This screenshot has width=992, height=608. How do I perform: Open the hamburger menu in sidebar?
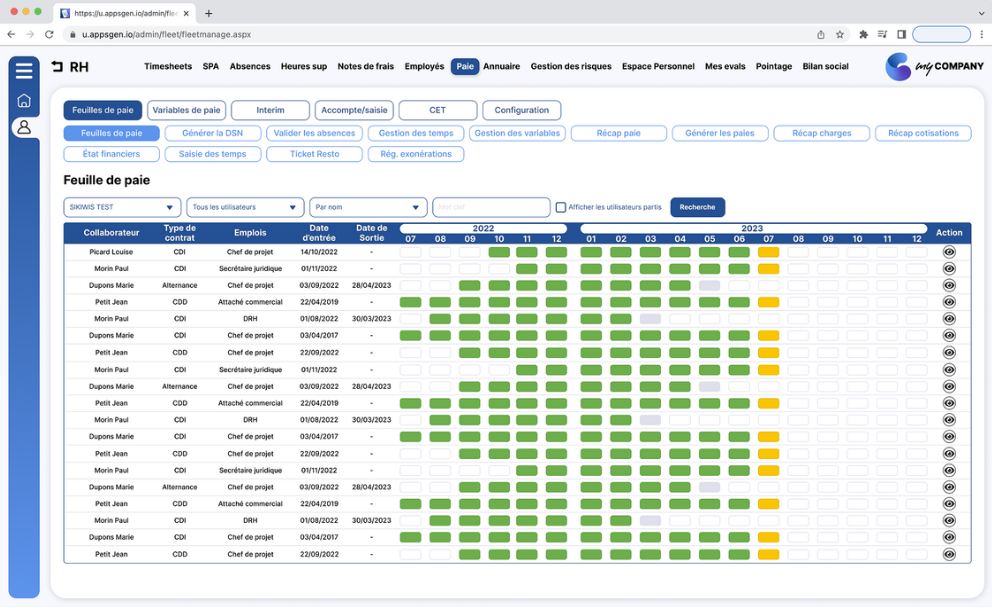coord(24,70)
